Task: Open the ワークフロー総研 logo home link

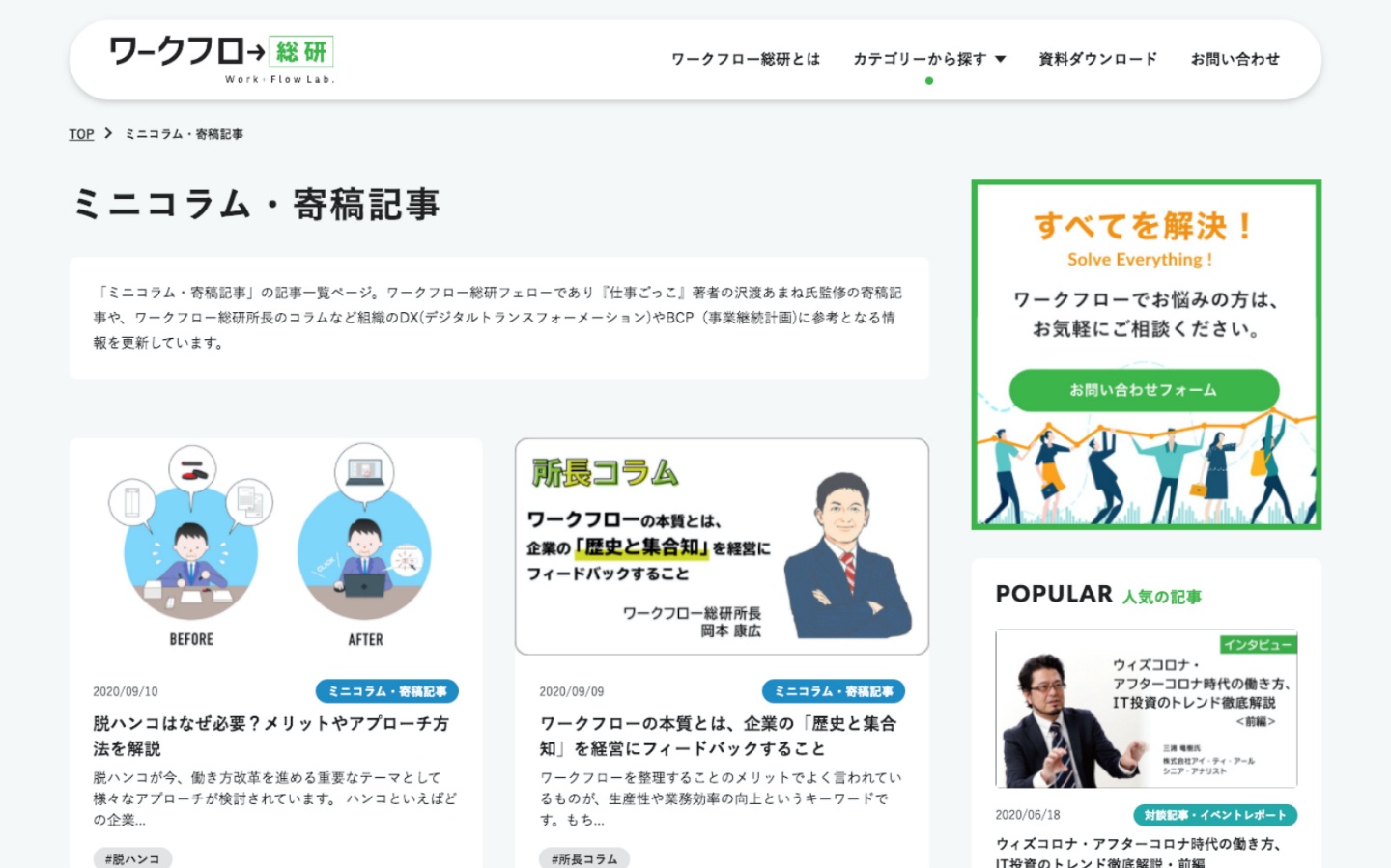Action: click(222, 59)
